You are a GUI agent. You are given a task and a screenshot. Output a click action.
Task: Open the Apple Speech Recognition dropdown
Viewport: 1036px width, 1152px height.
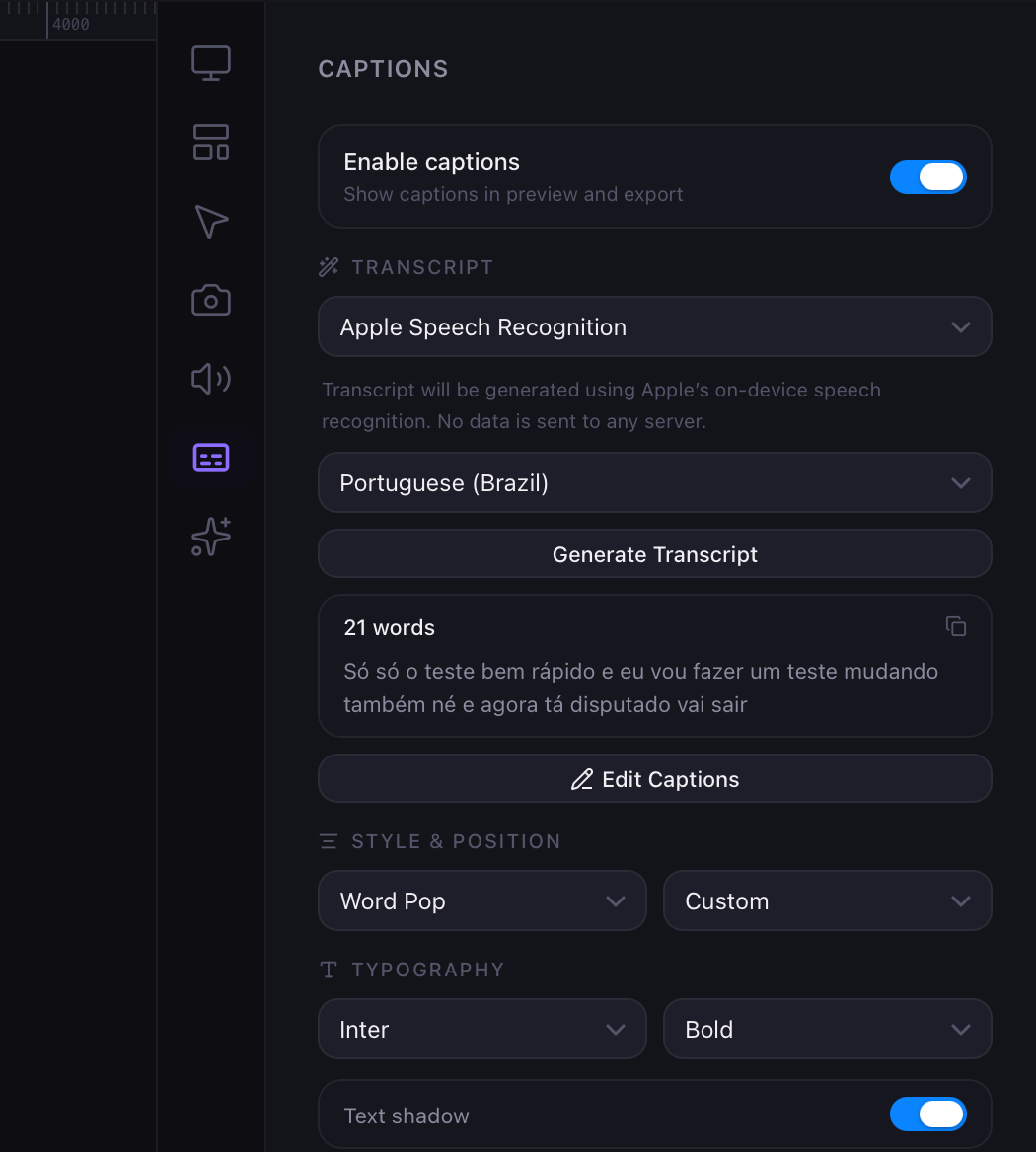pos(654,327)
